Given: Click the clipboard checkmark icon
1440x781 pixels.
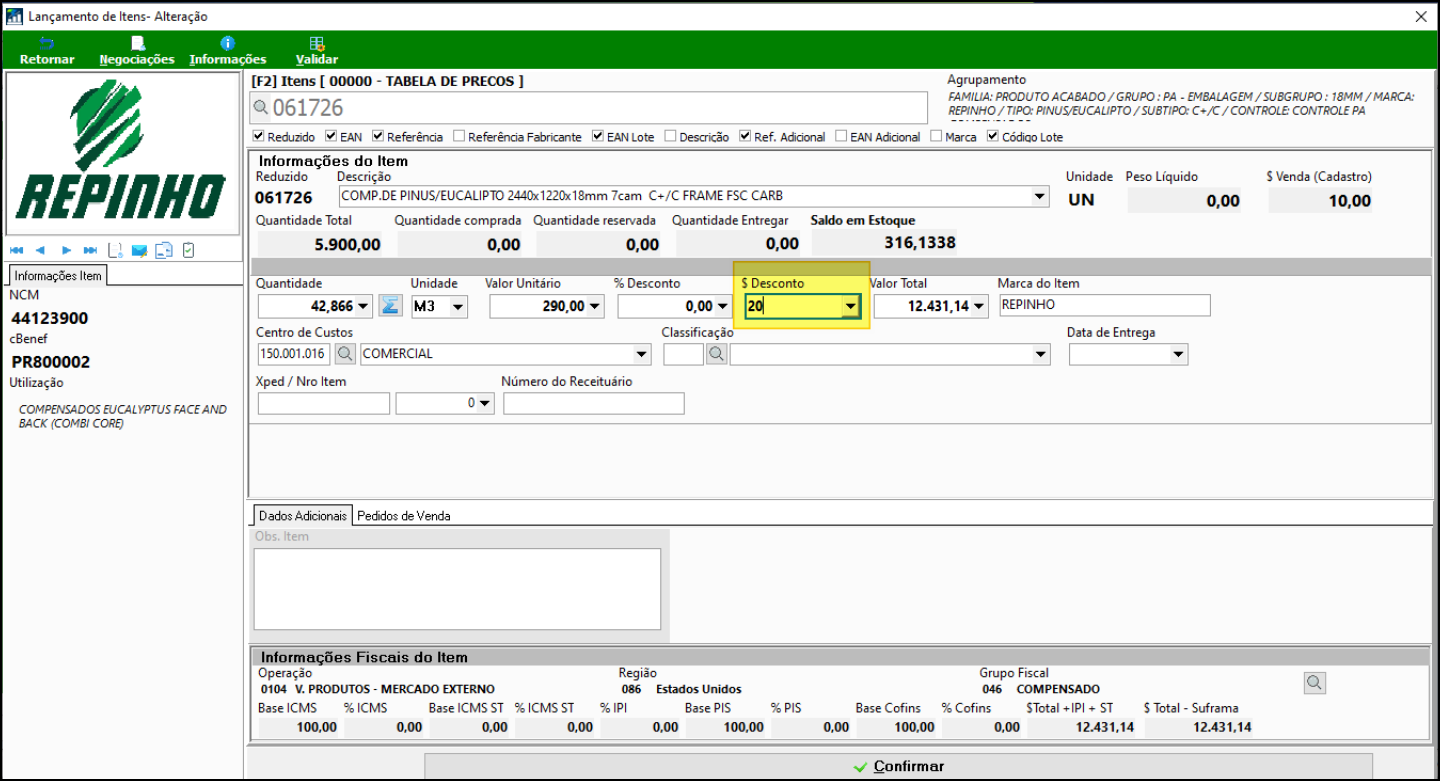Looking at the screenshot, I should tap(188, 250).
